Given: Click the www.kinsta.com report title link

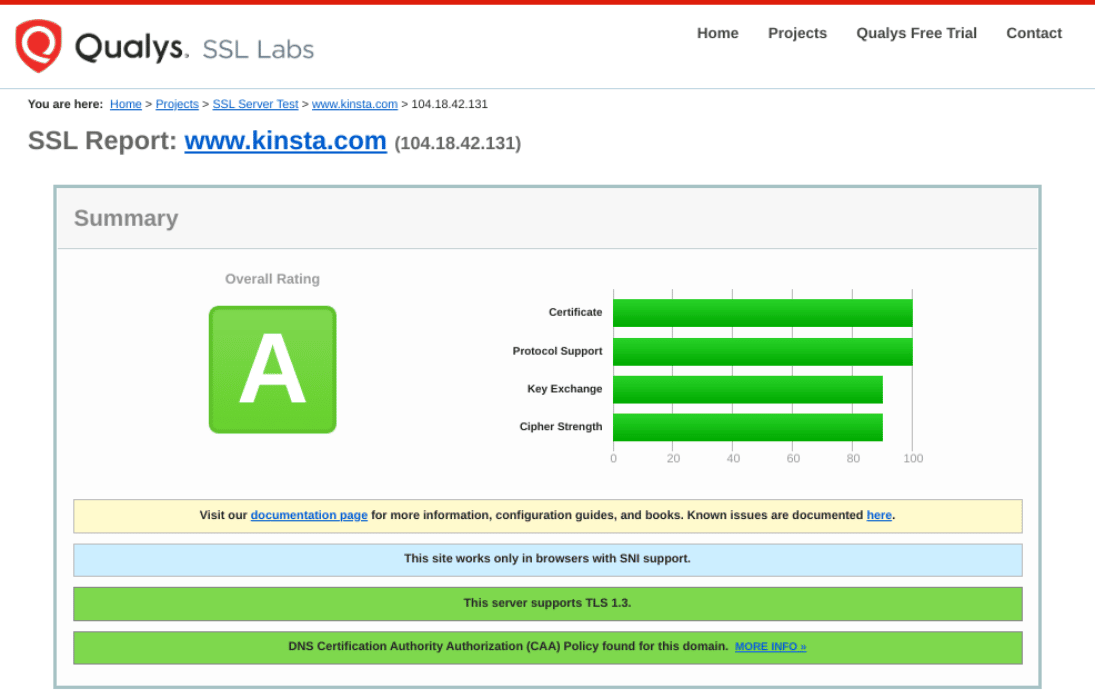Looking at the screenshot, I should tap(284, 141).
